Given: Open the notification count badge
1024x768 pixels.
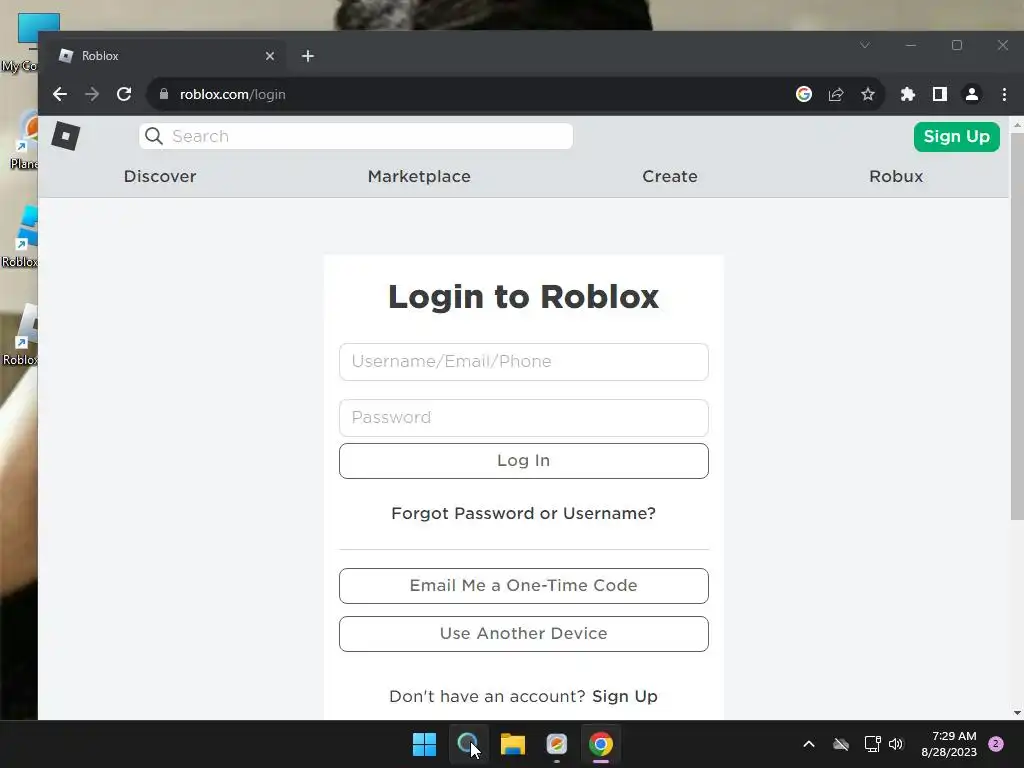Looking at the screenshot, I should (x=996, y=744).
